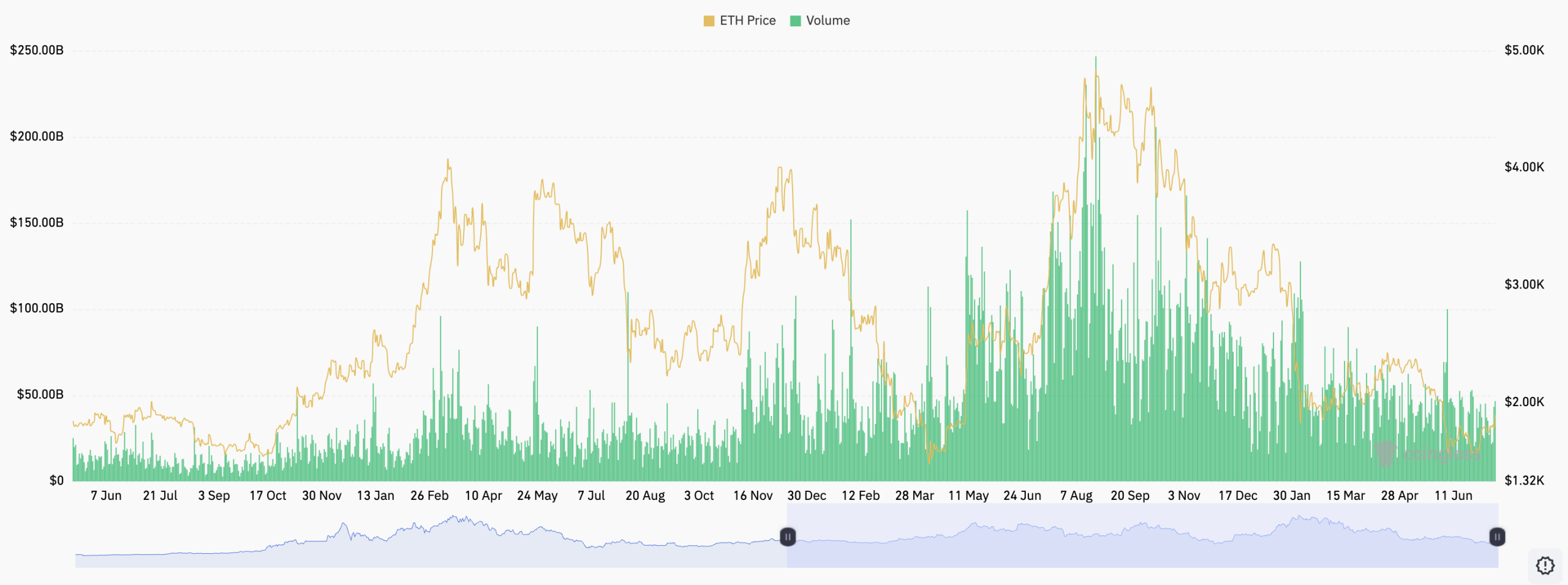Screen dimensions: 1568x585
Task: Click the '$3.00K' price axis label
Action: [x=1525, y=284]
